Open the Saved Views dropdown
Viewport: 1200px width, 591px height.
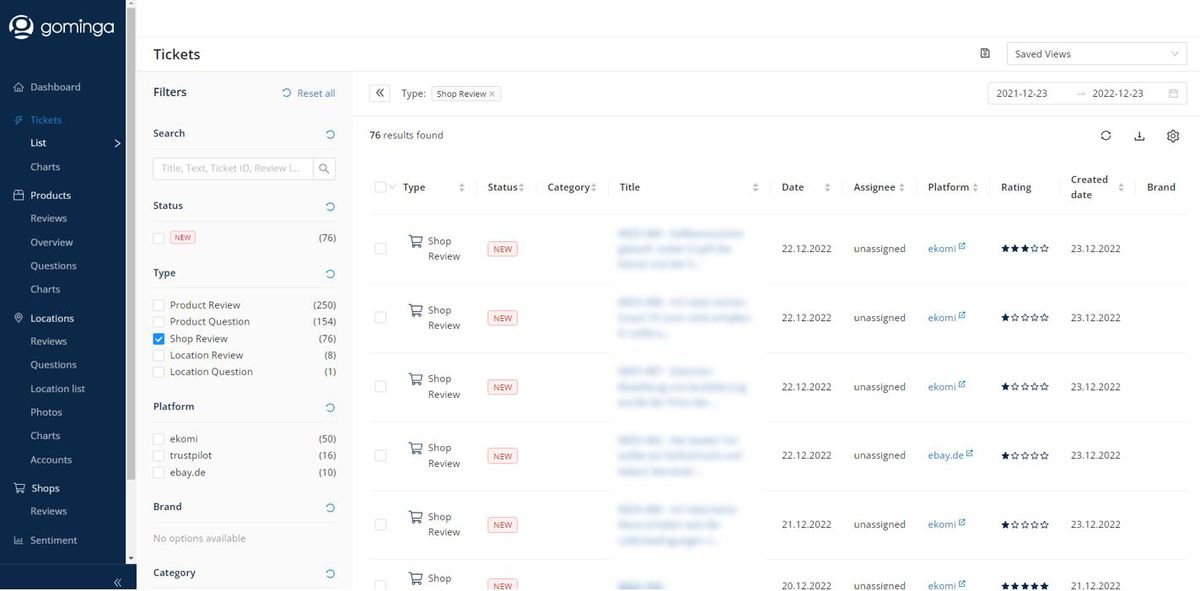(1096, 54)
